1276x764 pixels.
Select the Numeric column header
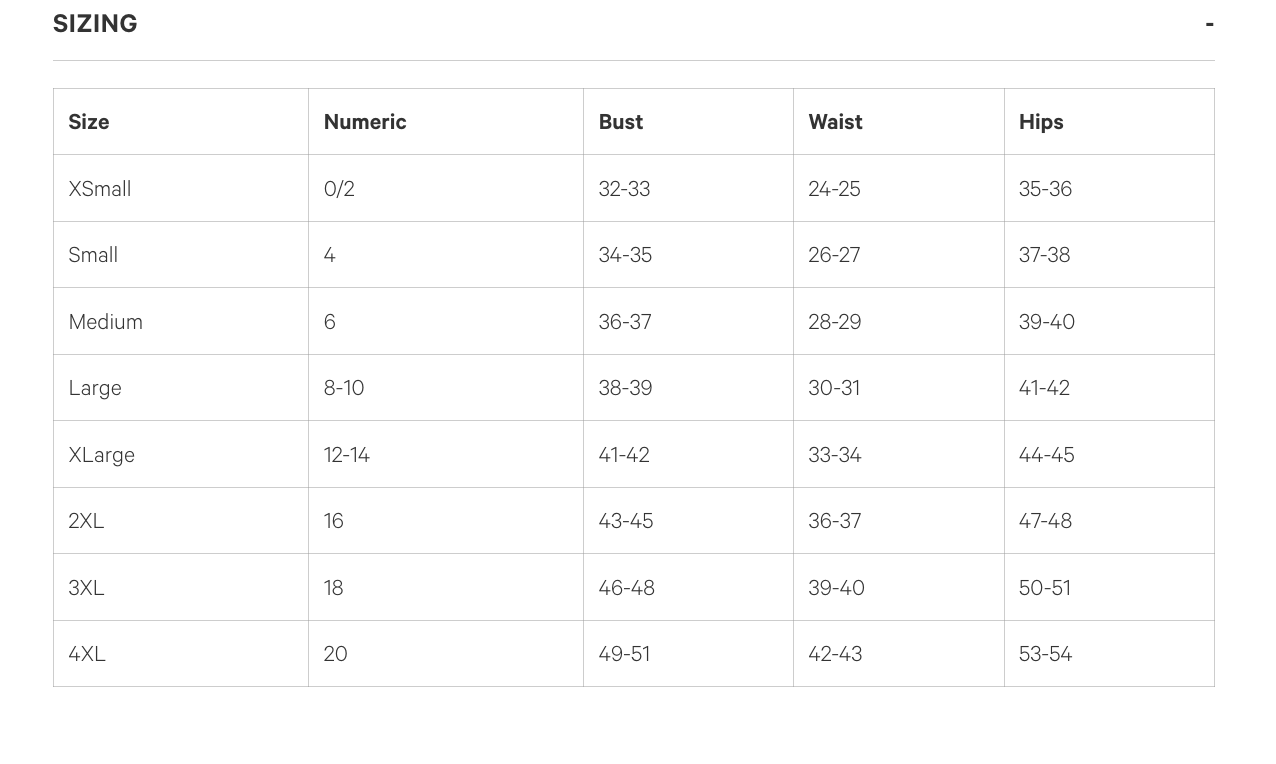(365, 122)
